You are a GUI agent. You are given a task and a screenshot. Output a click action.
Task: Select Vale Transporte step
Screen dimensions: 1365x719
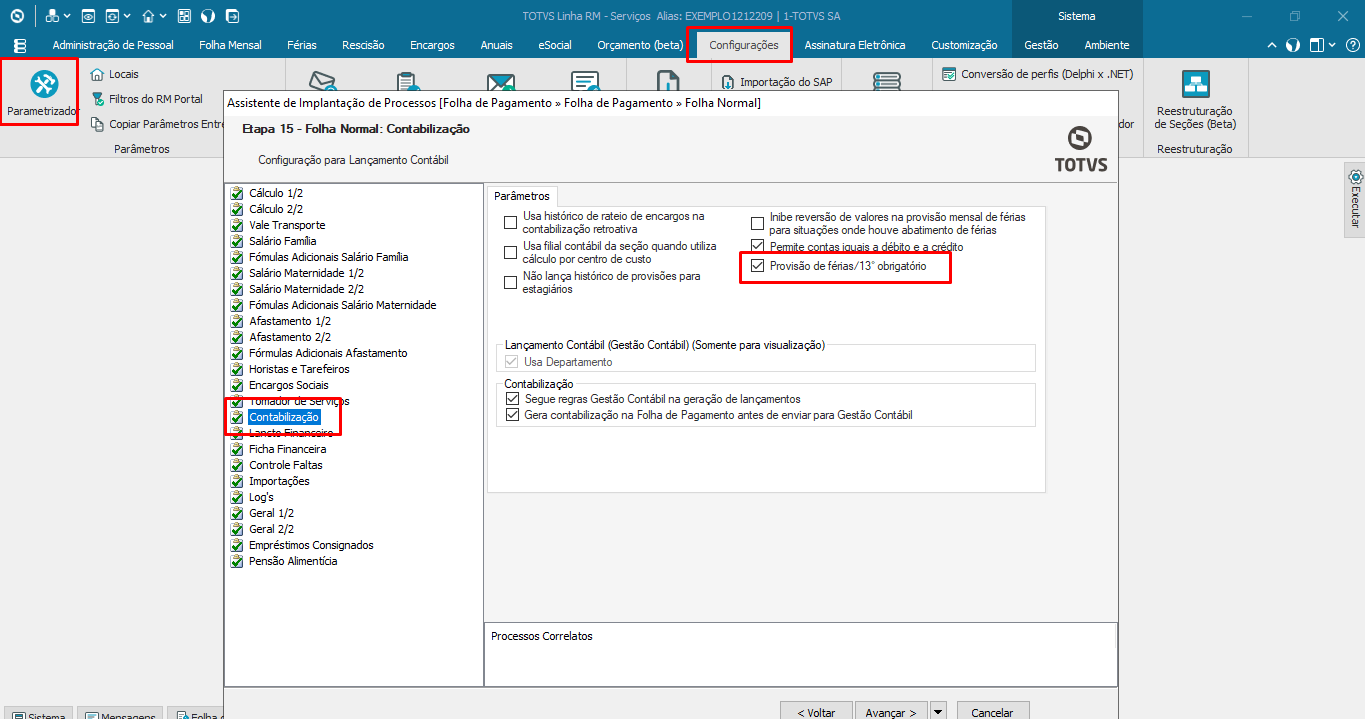(287, 225)
